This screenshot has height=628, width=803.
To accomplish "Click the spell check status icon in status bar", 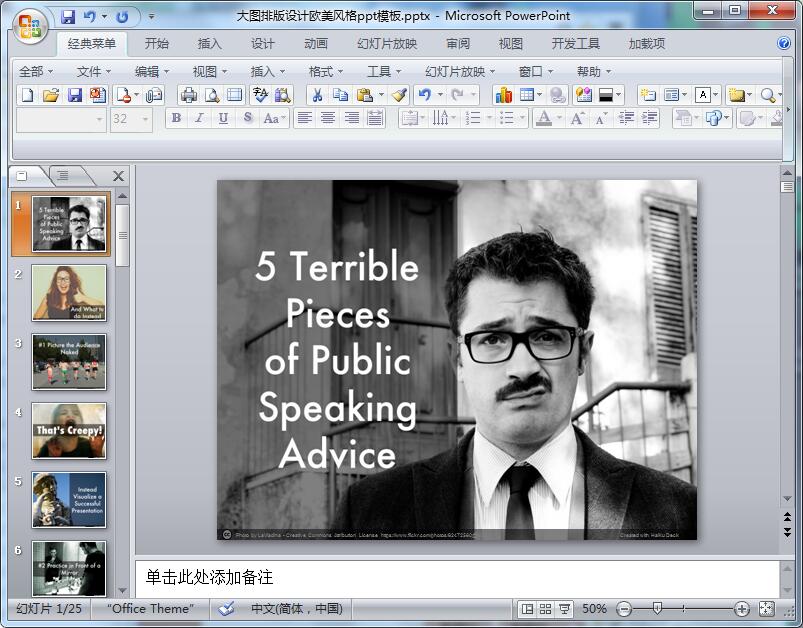I will pos(226,609).
